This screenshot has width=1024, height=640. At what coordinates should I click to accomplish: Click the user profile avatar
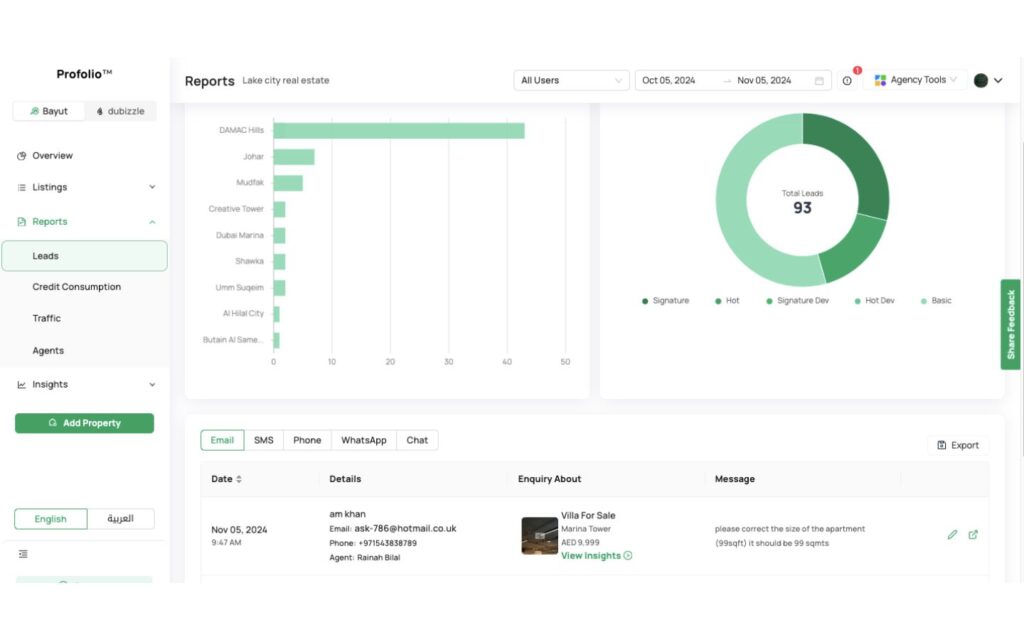[x=980, y=80]
